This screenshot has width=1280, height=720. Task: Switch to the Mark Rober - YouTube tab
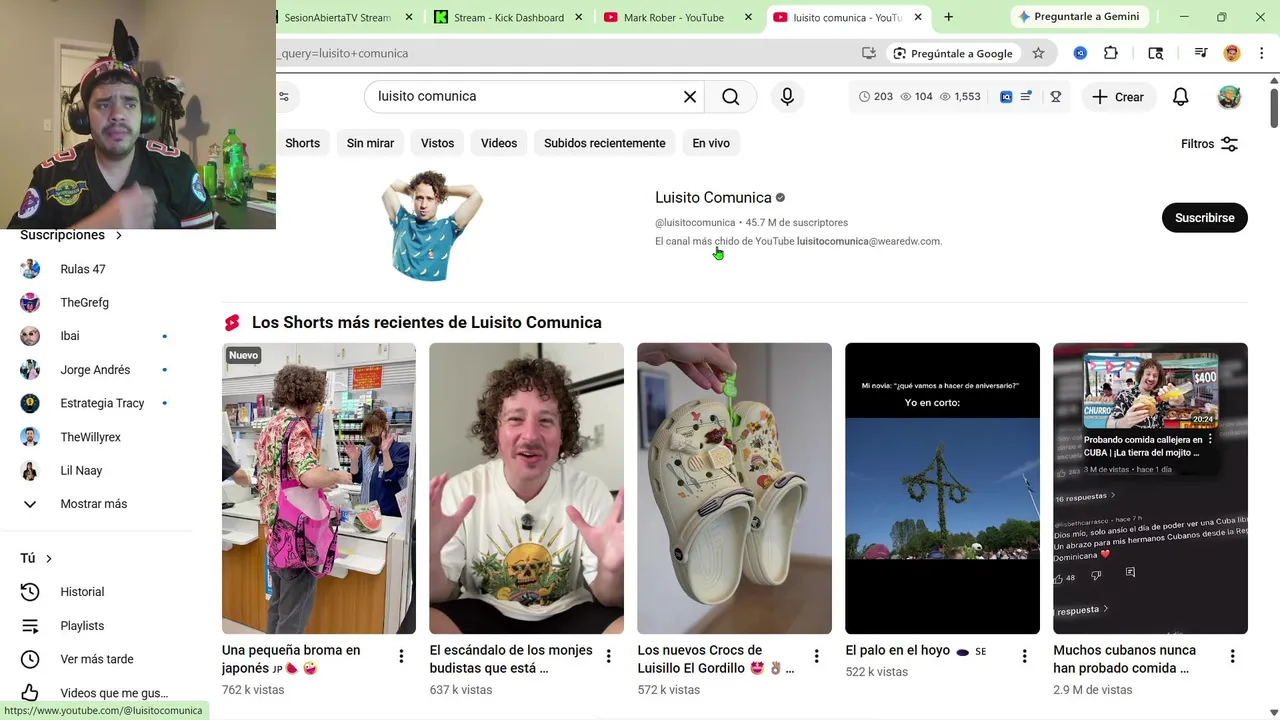point(673,17)
